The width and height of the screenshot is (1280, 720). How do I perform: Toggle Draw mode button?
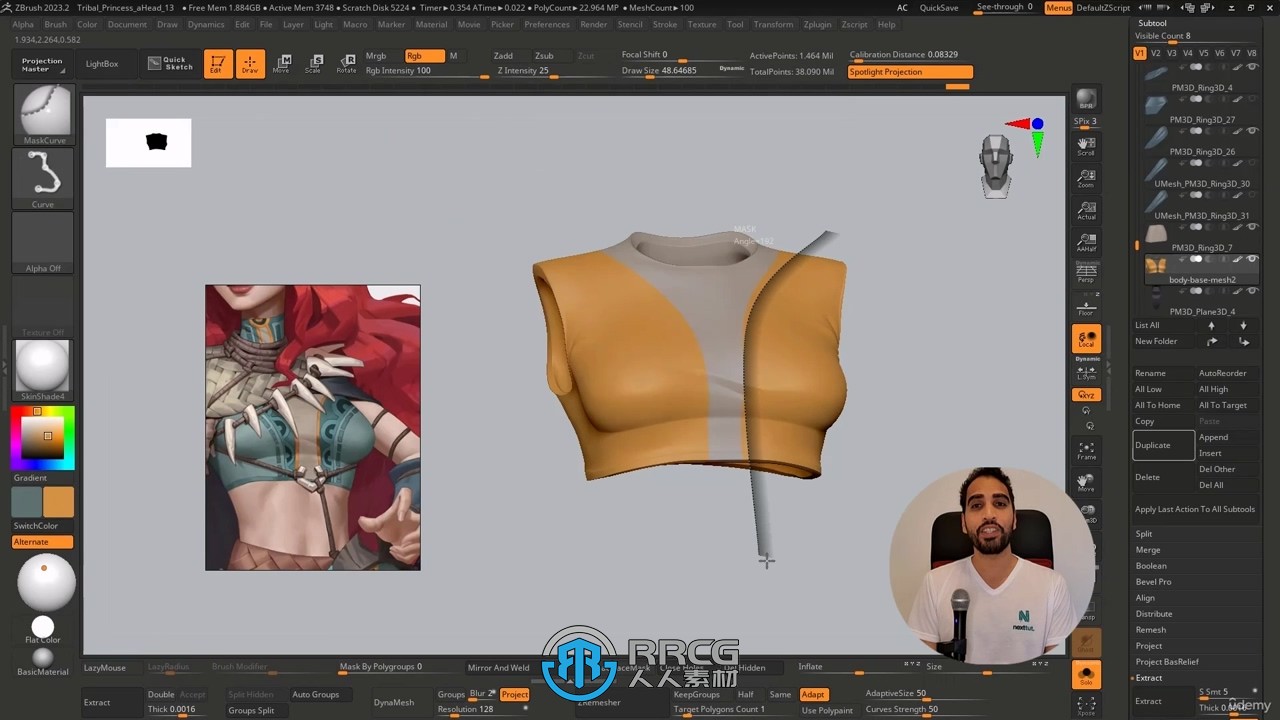pyautogui.click(x=250, y=64)
